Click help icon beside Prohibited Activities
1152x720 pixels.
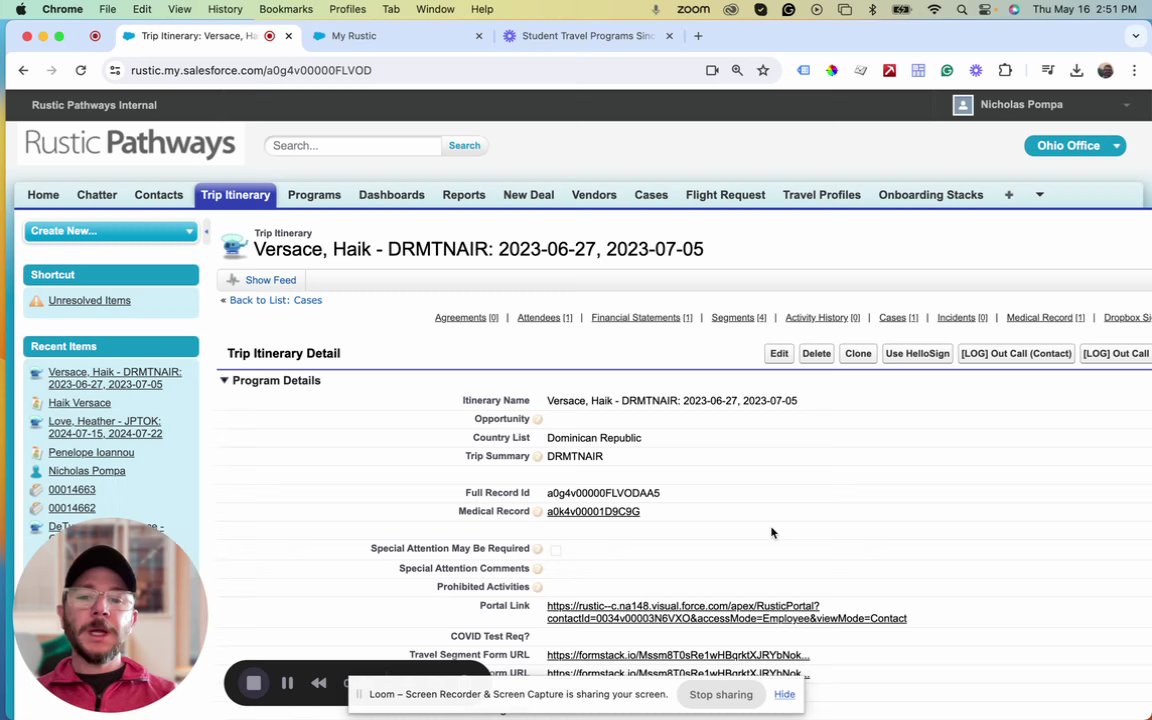click(538, 587)
